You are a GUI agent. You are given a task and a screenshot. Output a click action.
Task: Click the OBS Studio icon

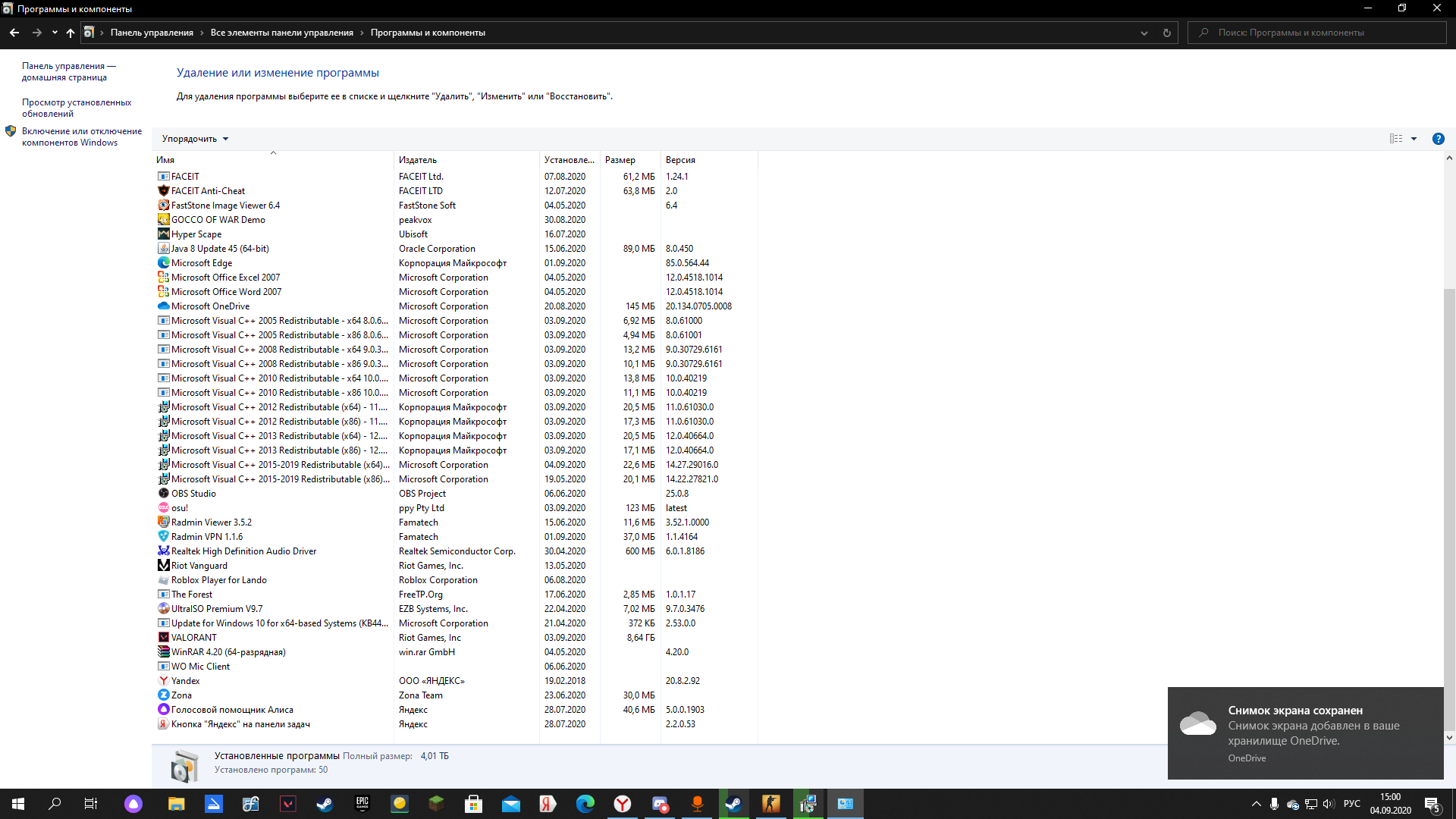tap(163, 494)
